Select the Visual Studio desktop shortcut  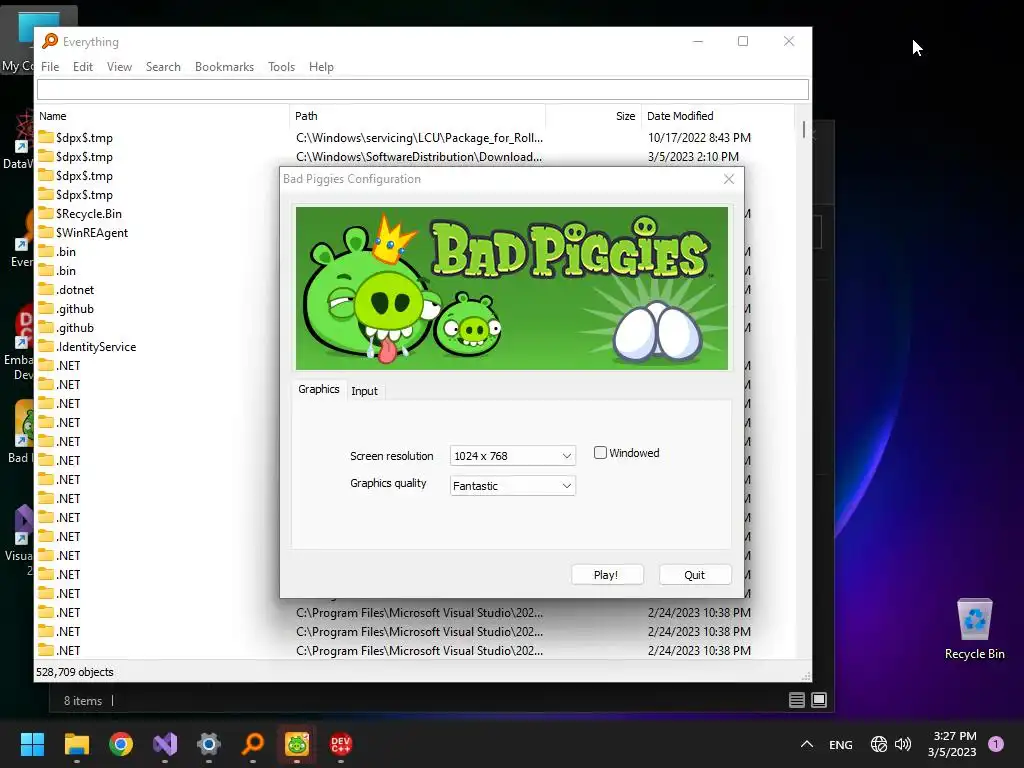click(x=20, y=541)
